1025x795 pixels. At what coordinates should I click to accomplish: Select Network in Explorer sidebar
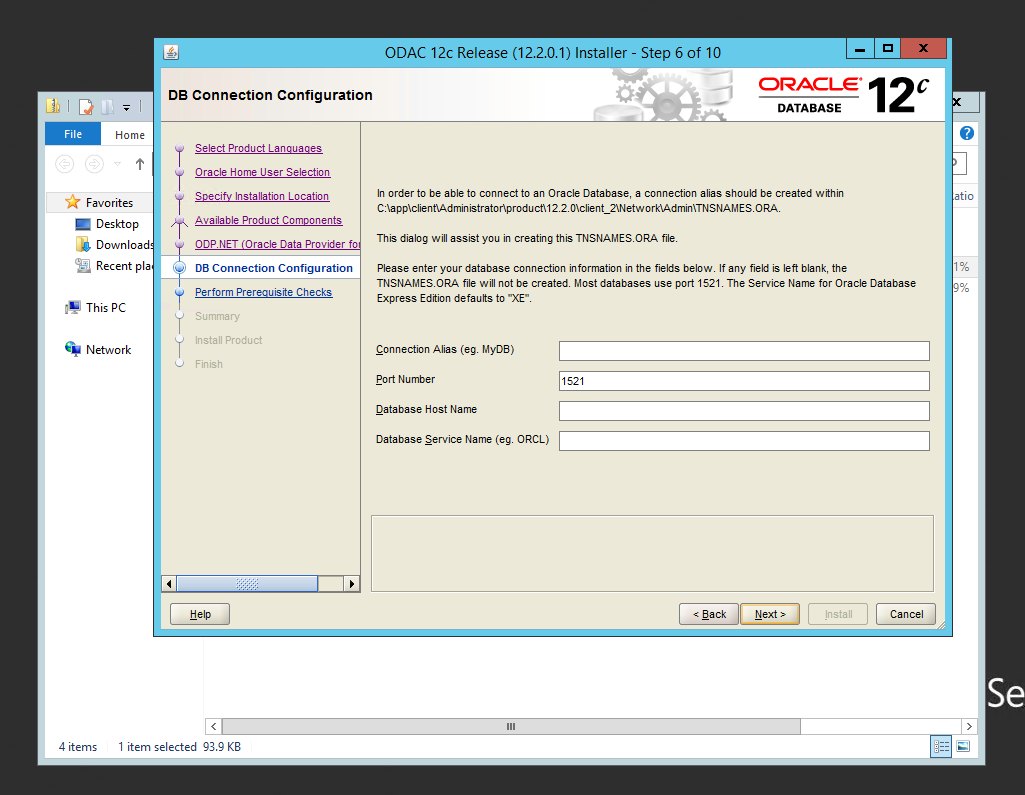109,350
